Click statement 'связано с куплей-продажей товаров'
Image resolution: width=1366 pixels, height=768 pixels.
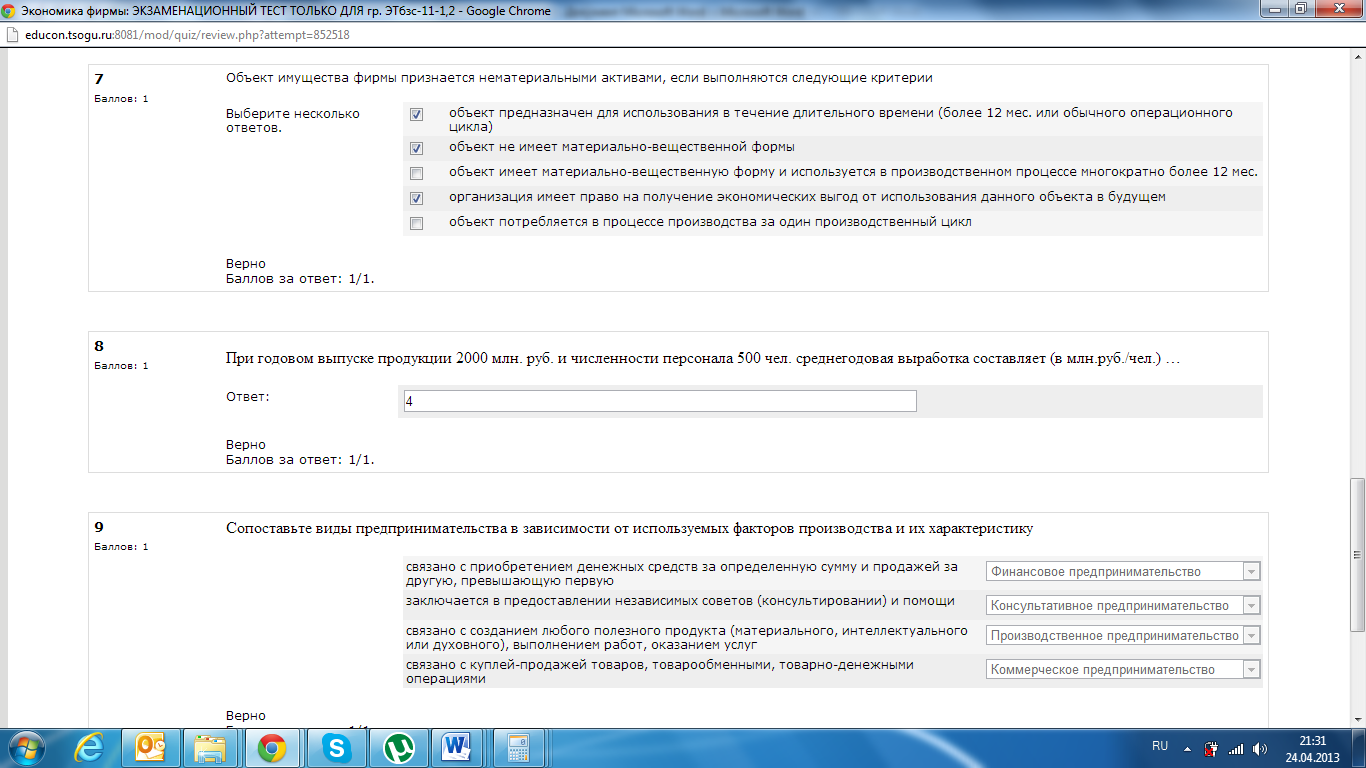coord(660,671)
